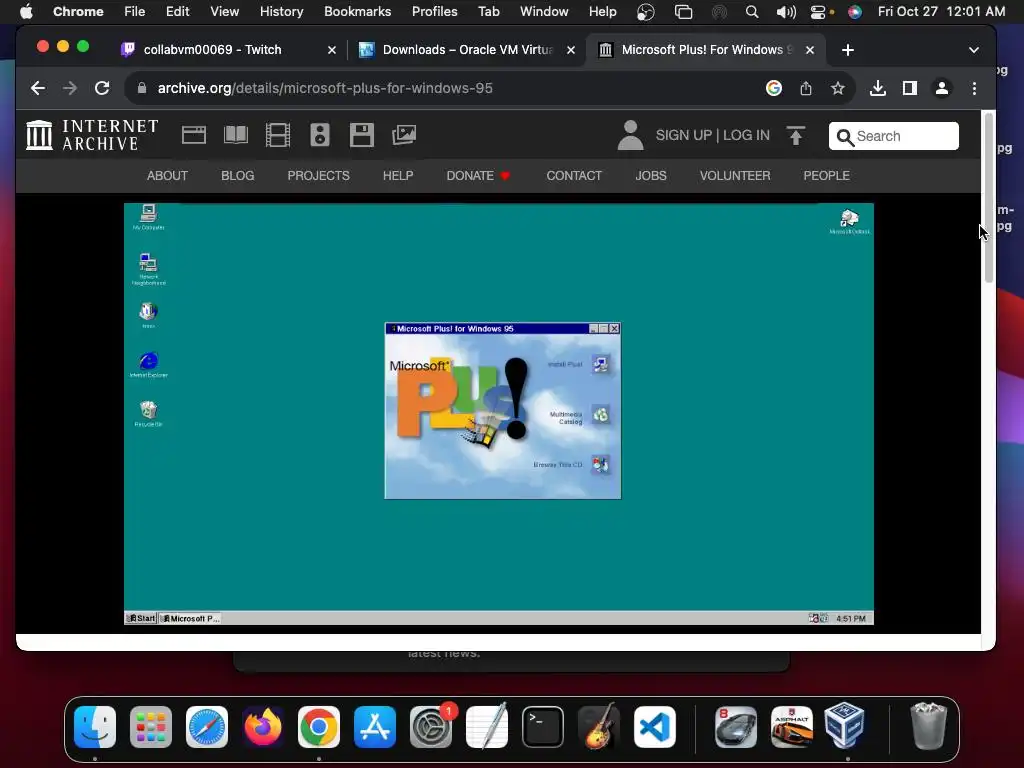The width and height of the screenshot is (1024, 768).
Task: Open a new Chrome tab
Action: coord(848,50)
